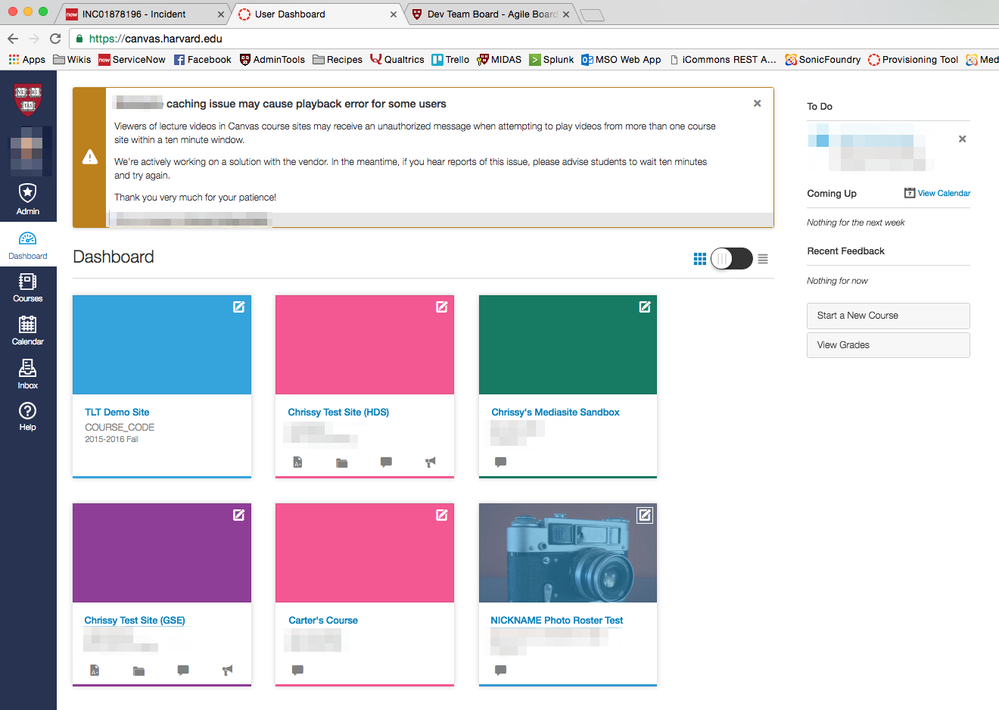
Task: Click the Start a New Course button
Action: [888, 315]
